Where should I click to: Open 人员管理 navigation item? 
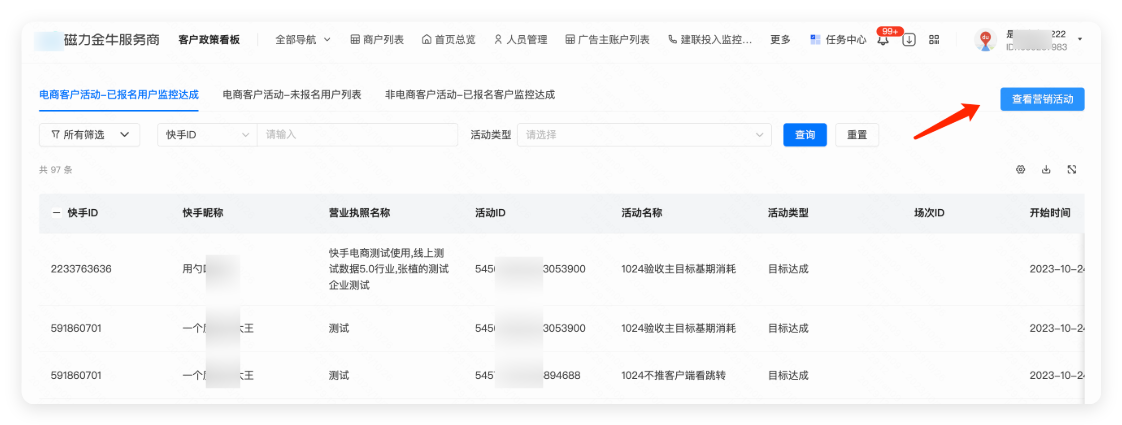click(x=520, y=40)
